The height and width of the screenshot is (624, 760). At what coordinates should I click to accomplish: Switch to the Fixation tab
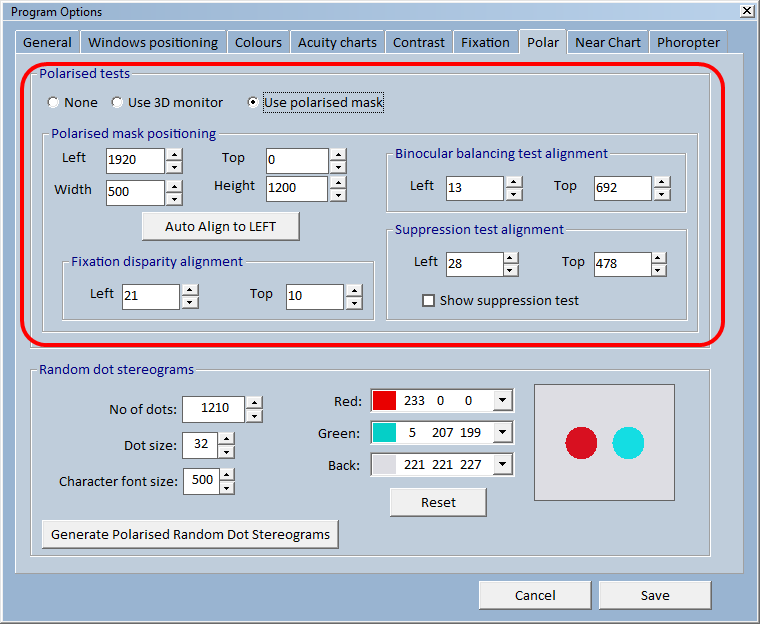click(485, 42)
